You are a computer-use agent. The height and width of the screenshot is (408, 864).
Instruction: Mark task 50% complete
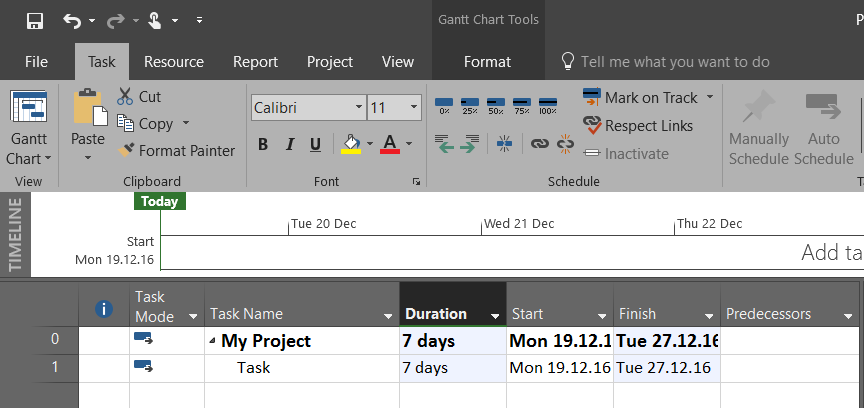(496, 103)
